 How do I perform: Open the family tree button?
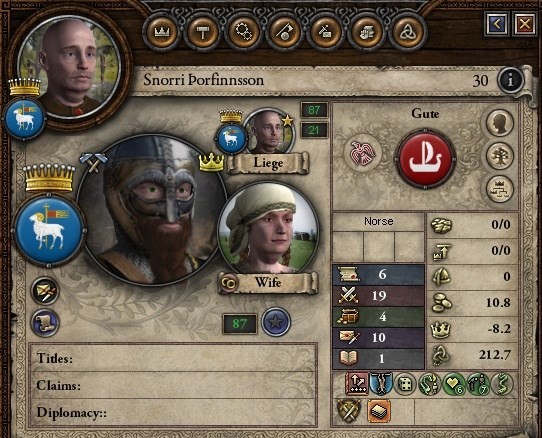[x=500, y=156]
